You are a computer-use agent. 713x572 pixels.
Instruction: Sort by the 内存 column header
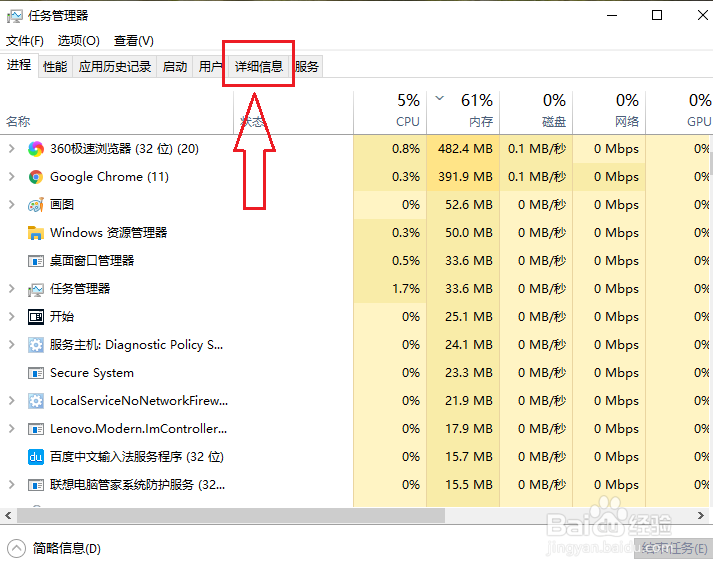coord(463,113)
